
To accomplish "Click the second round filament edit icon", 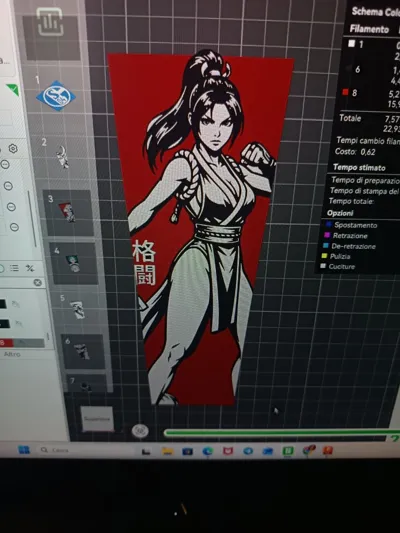I will click(x=8, y=186).
